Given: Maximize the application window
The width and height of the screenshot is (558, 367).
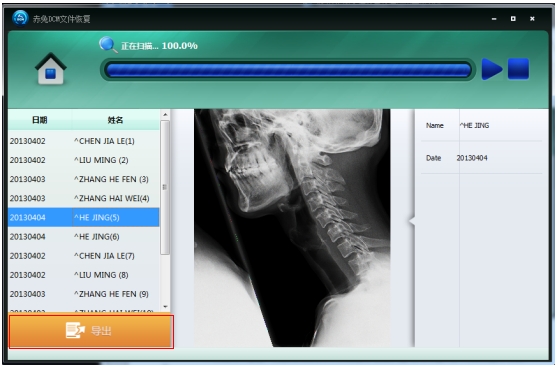Looking at the screenshot, I should (513, 19).
